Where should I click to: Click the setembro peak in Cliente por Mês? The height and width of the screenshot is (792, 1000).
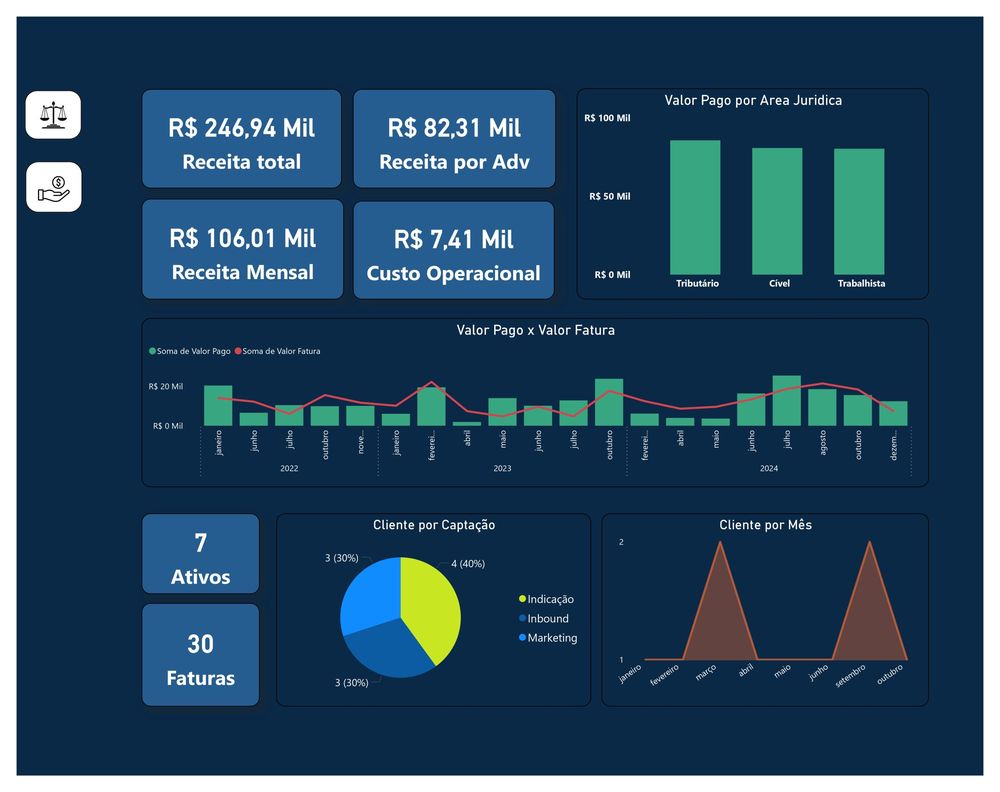click(x=870, y=543)
